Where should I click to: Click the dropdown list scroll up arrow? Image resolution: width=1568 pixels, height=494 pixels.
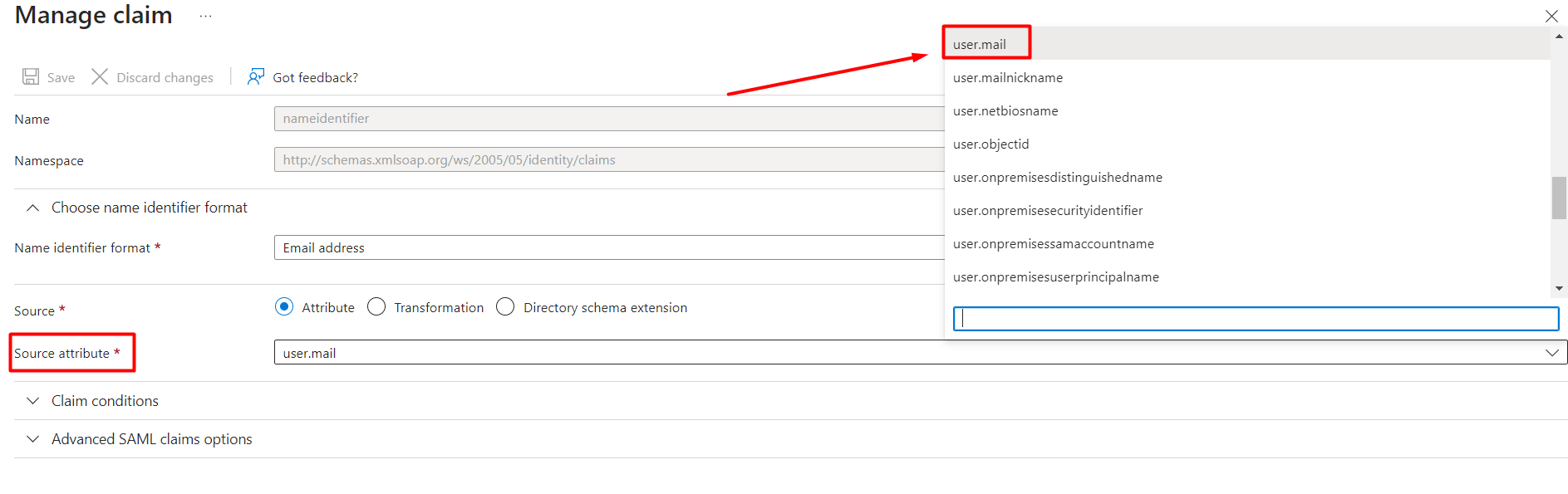coord(1559,37)
